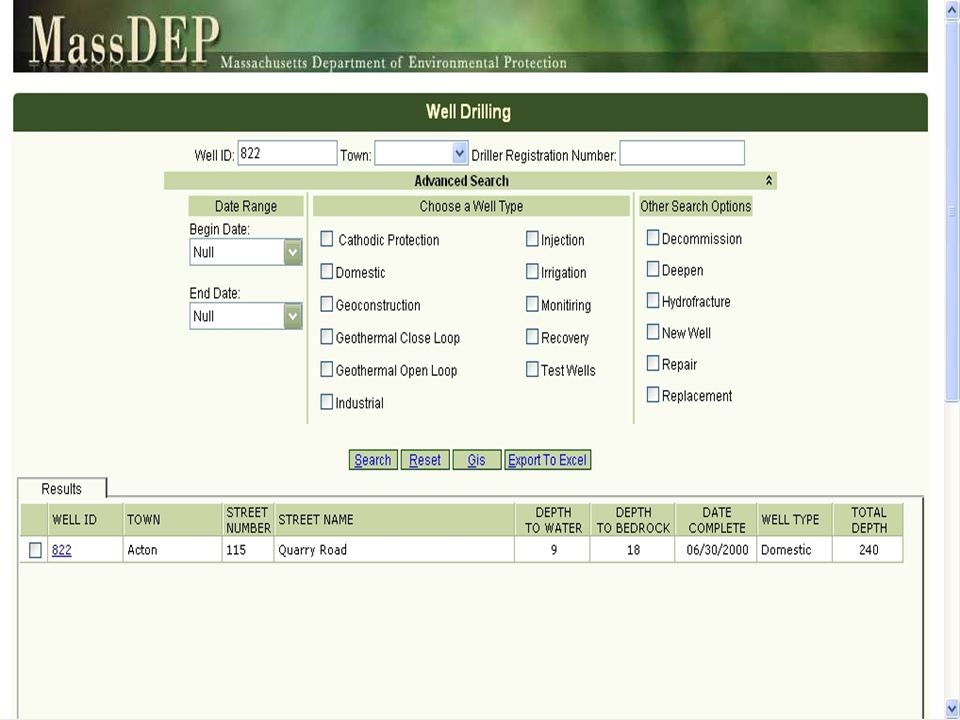
Task: Click the WELL ID column header
Action: (x=85, y=520)
